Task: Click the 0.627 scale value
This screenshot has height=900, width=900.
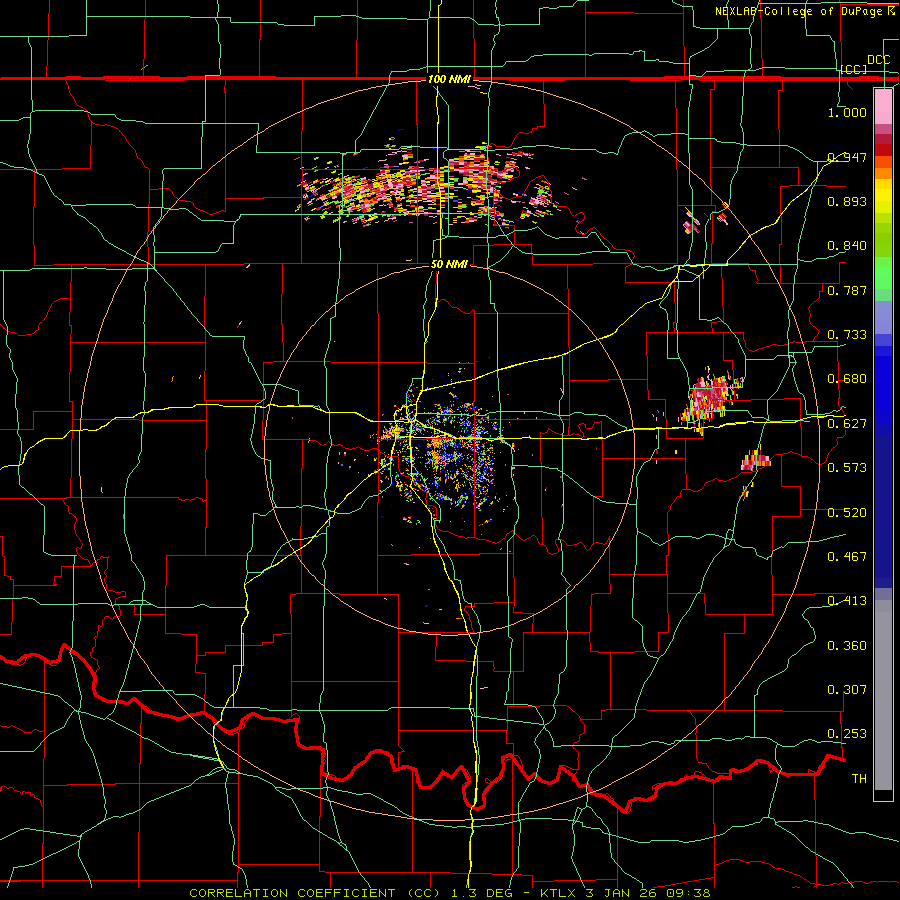Action: (847, 424)
